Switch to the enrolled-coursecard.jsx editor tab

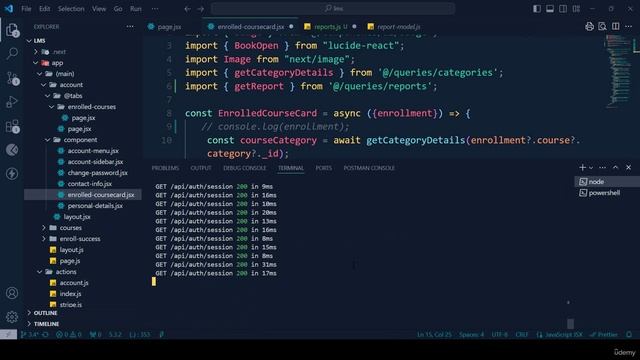[251, 27]
